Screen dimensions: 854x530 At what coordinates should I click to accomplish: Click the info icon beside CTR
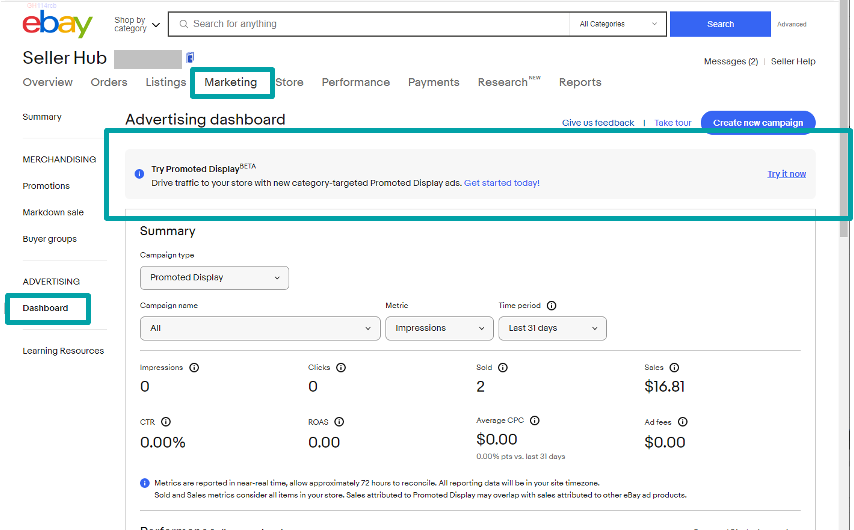(166, 422)
